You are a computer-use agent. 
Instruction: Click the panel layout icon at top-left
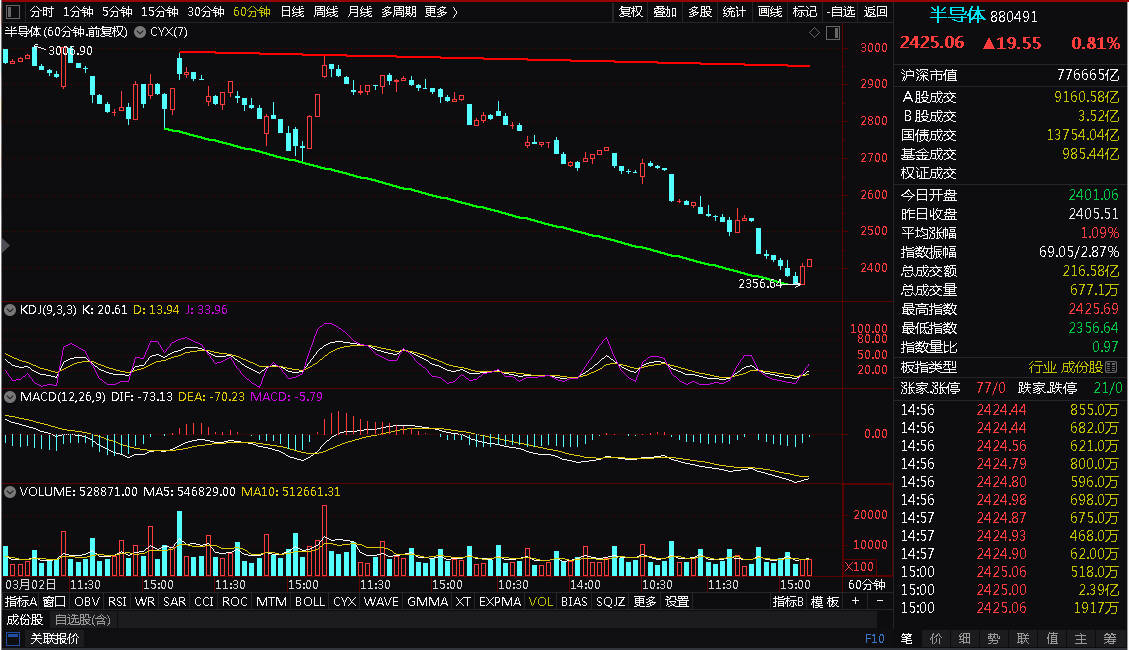point(13,12)
